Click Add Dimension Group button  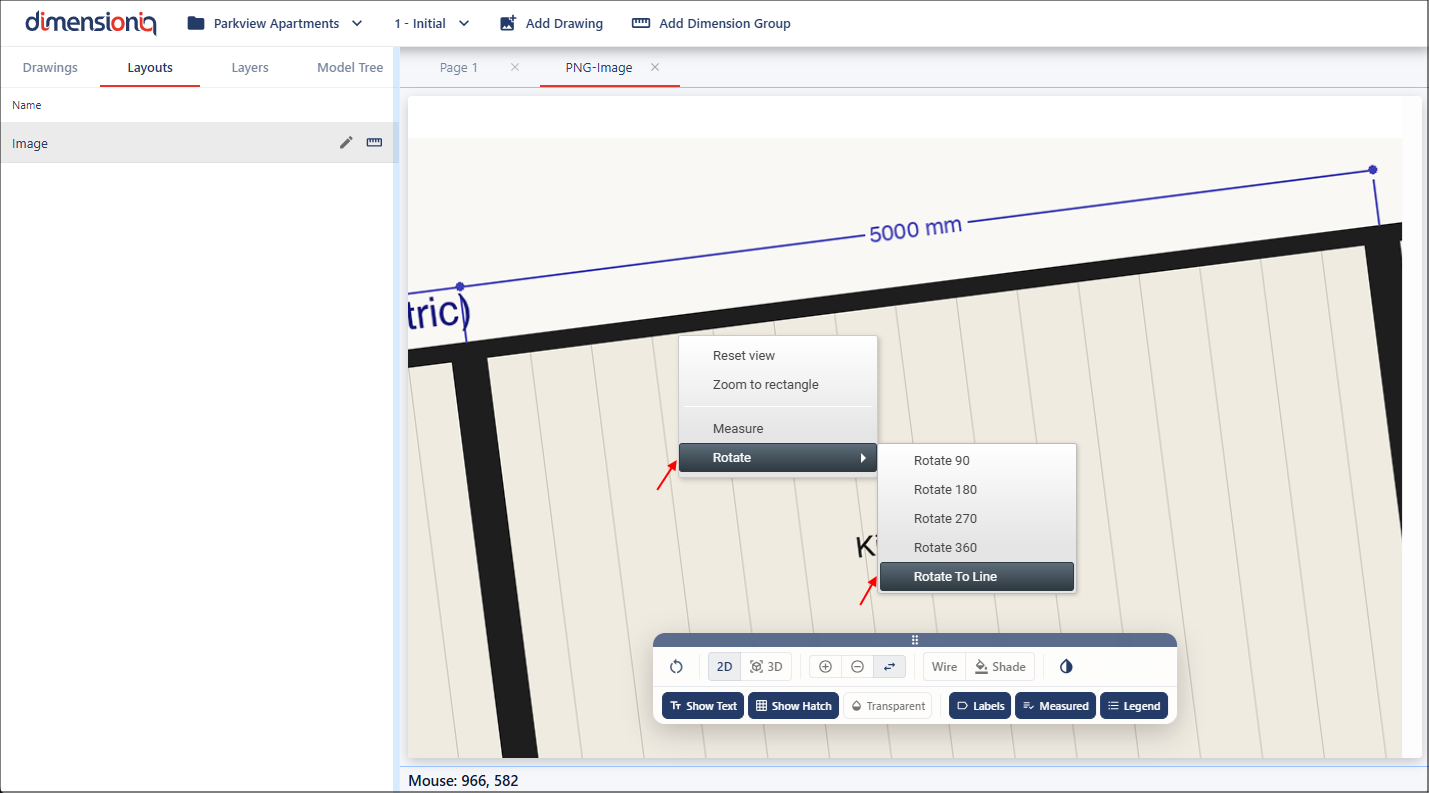pyautogui.click(x=711, y=23)
